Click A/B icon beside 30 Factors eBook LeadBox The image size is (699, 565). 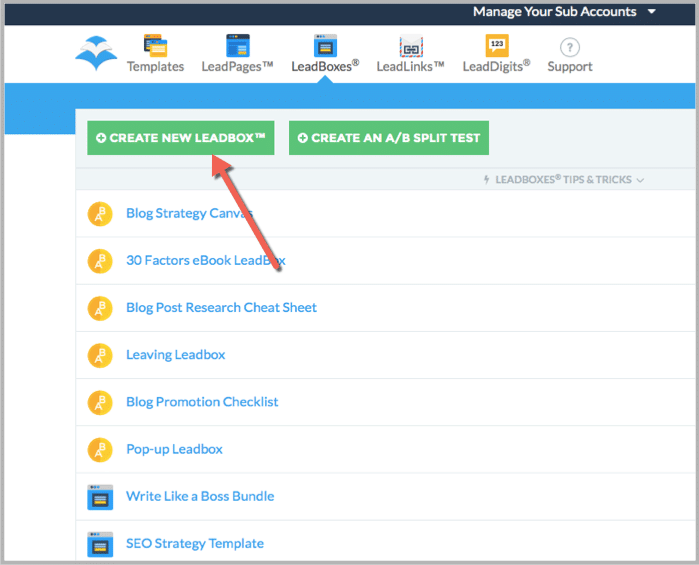100,261
